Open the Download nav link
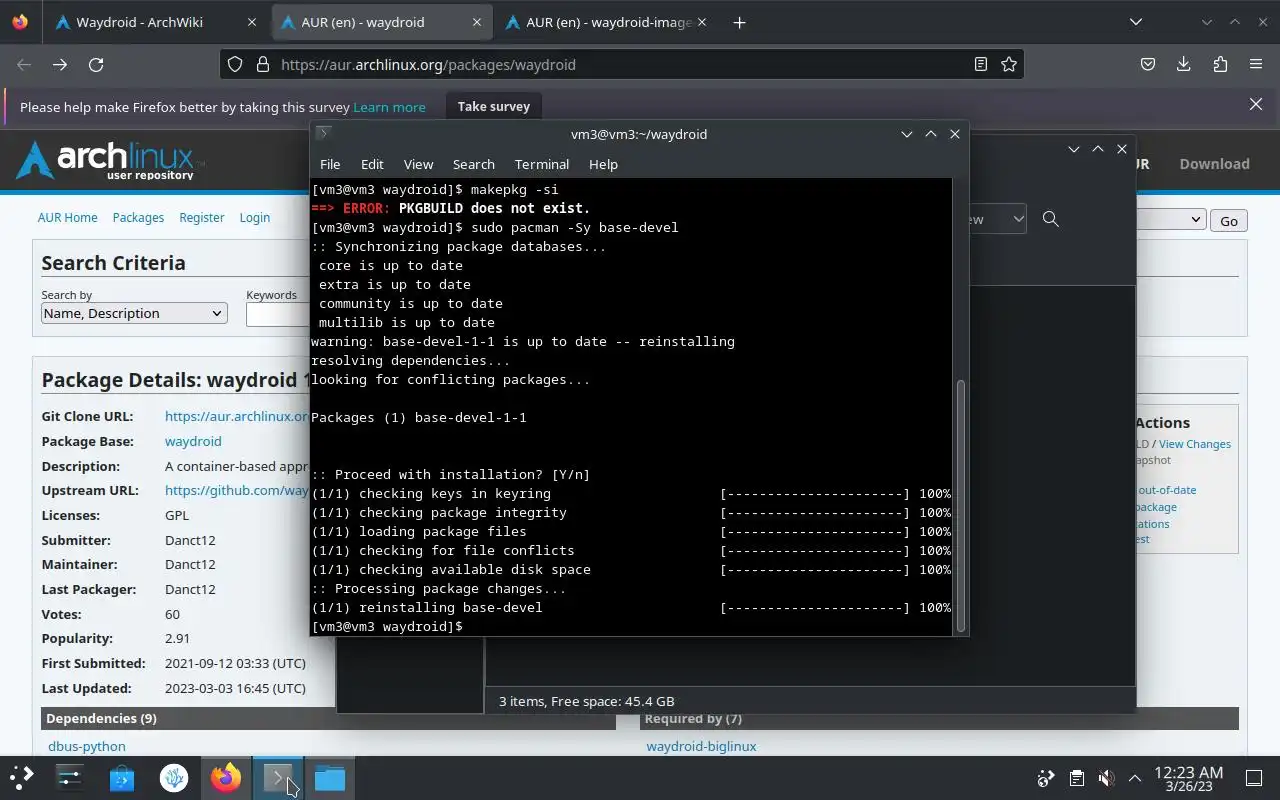The height and width of the screenshot is (800, 1280). 1214,164
